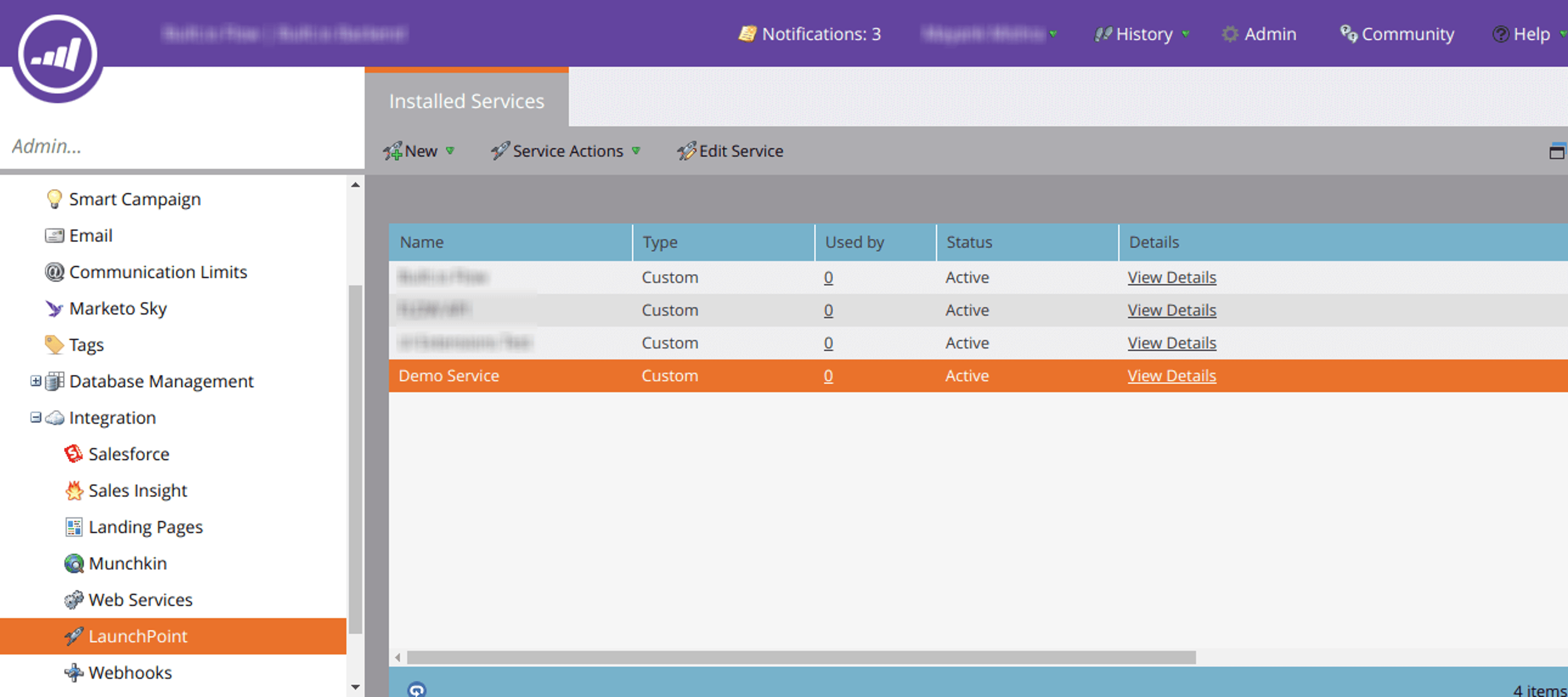This screenshot has height=697, width=1568.
Task: Collapse the Integration tree node
Action: coord(36,417)
